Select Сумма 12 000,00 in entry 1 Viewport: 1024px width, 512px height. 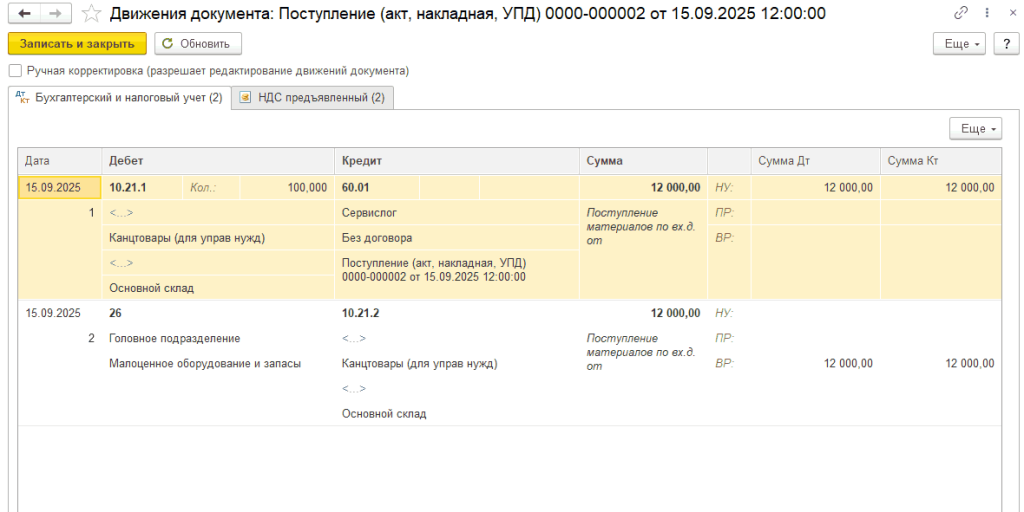[643, 188]
